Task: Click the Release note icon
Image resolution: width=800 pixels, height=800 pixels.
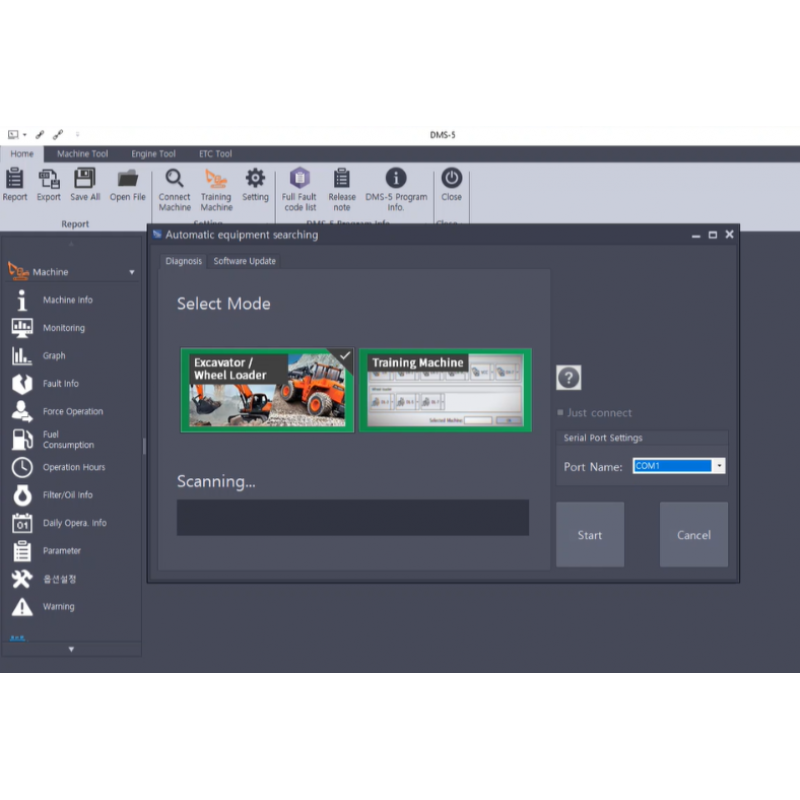Action: (342, 179)
